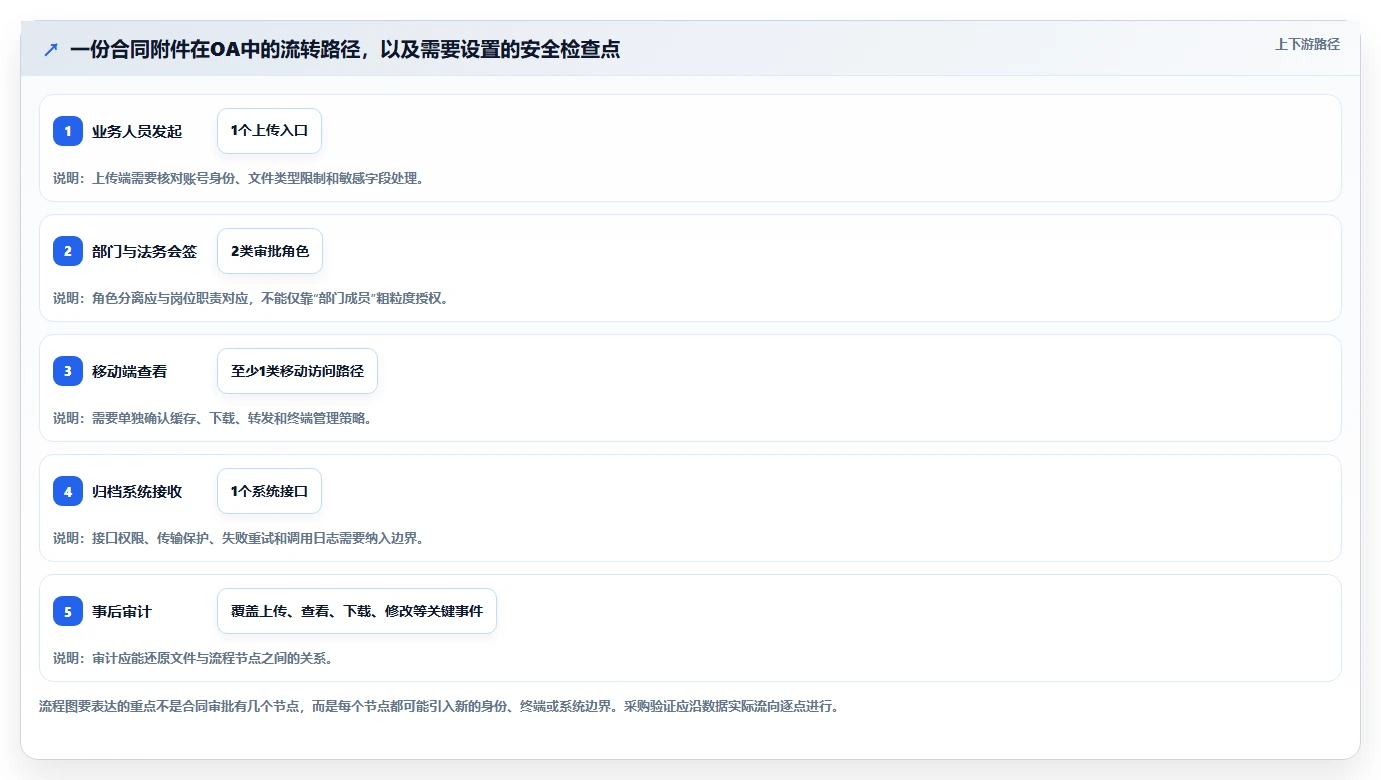Image resolution: width=1381 pixels, height=780 pixels.
Task: Click the 业务人员发起 step title
Action: tap(137, 132)
